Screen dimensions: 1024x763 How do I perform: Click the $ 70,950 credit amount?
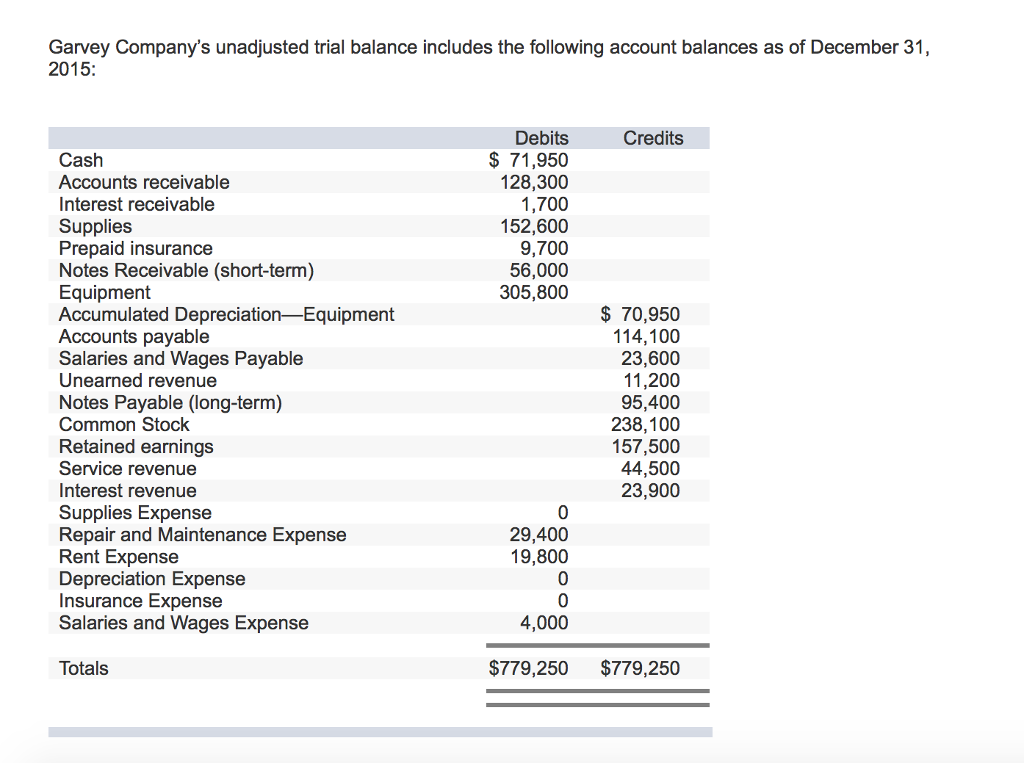[x=640, y=315]
